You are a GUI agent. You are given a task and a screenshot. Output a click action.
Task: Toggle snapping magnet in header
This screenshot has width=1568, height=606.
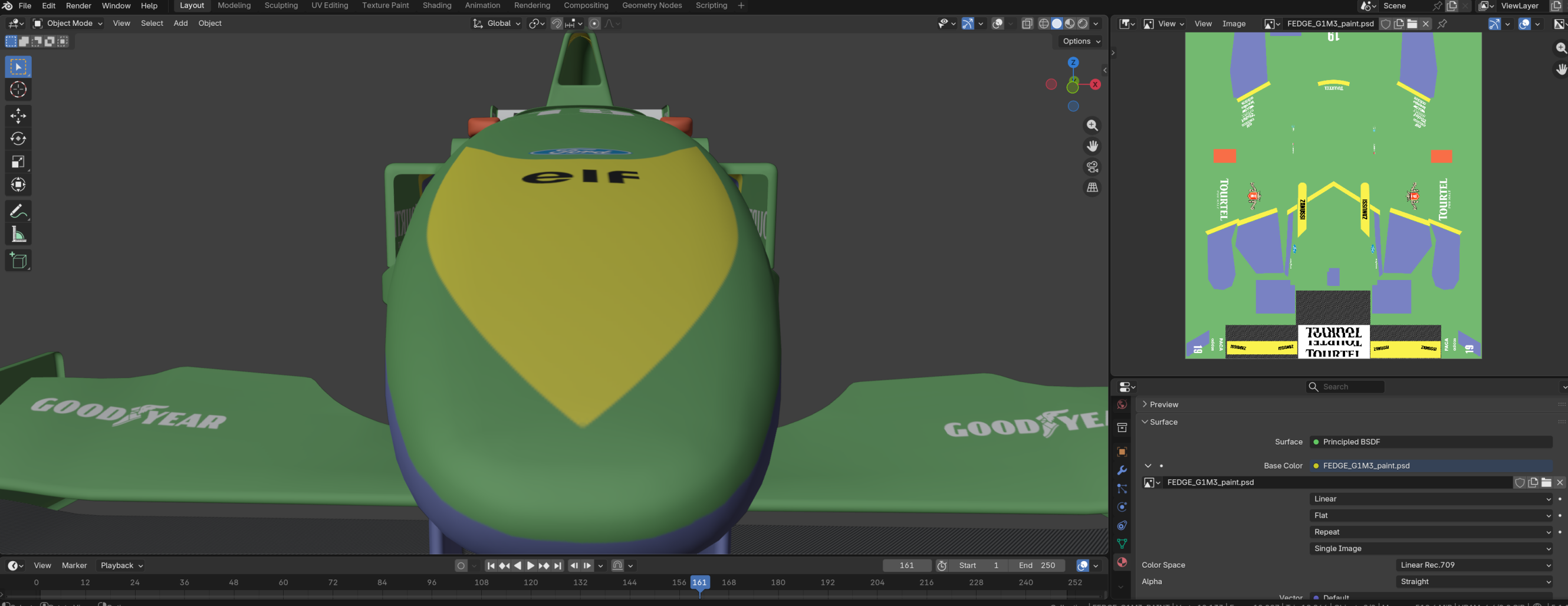tap(556, 24)
